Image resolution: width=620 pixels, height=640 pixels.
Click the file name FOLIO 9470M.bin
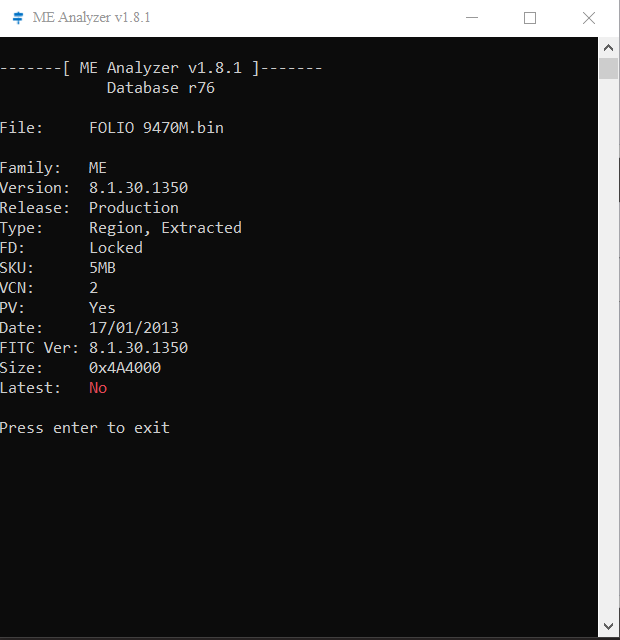[156, 128]
